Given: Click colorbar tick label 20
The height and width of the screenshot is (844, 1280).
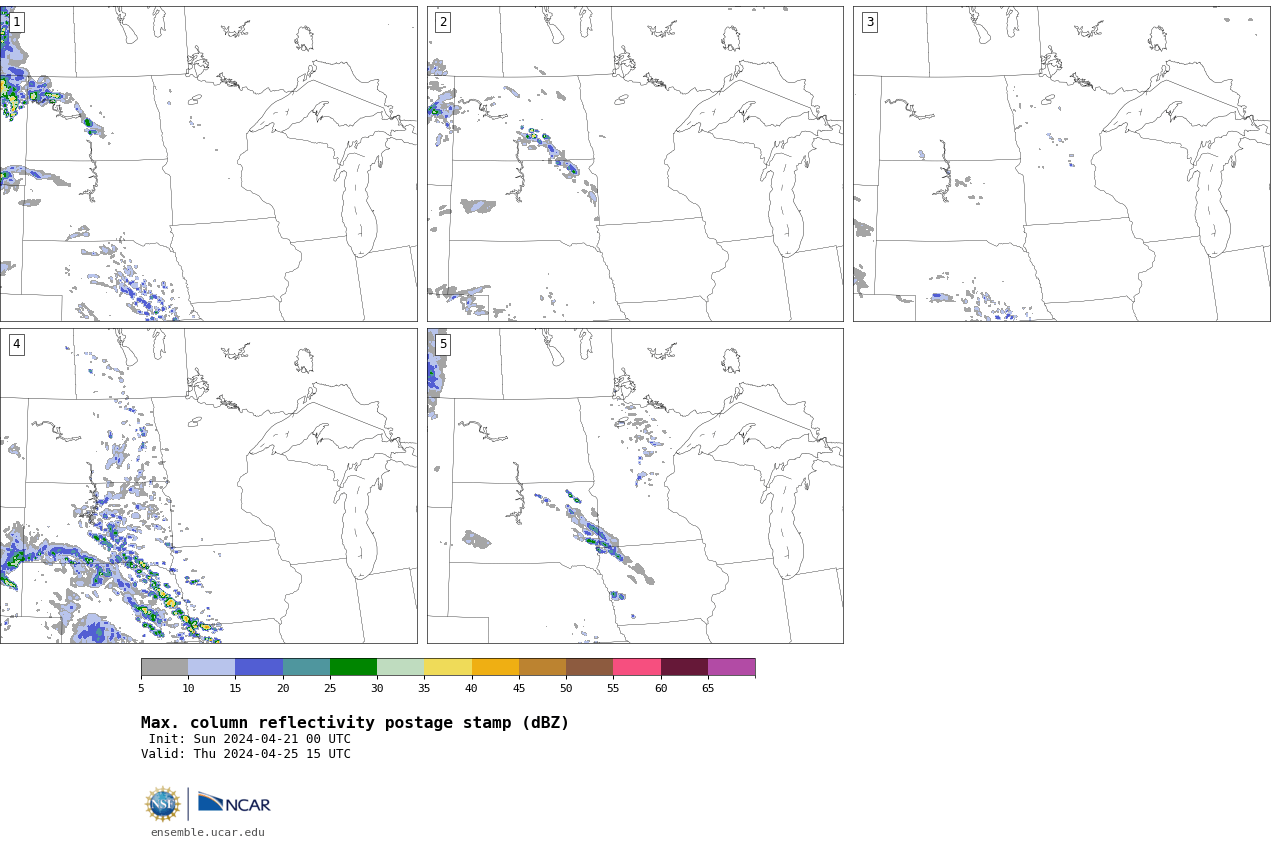Looking at the screenshot, I should point(283,688).
